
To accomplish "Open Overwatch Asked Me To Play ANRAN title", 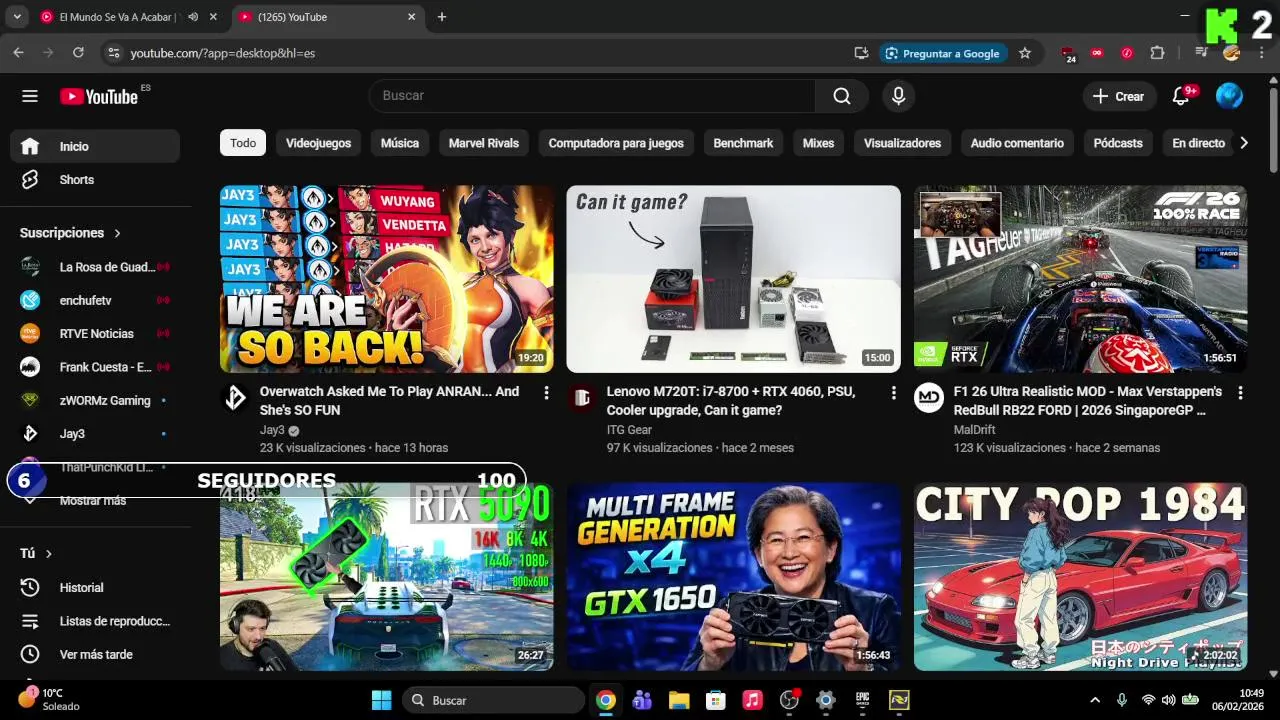I will click(x=389, y=401).
